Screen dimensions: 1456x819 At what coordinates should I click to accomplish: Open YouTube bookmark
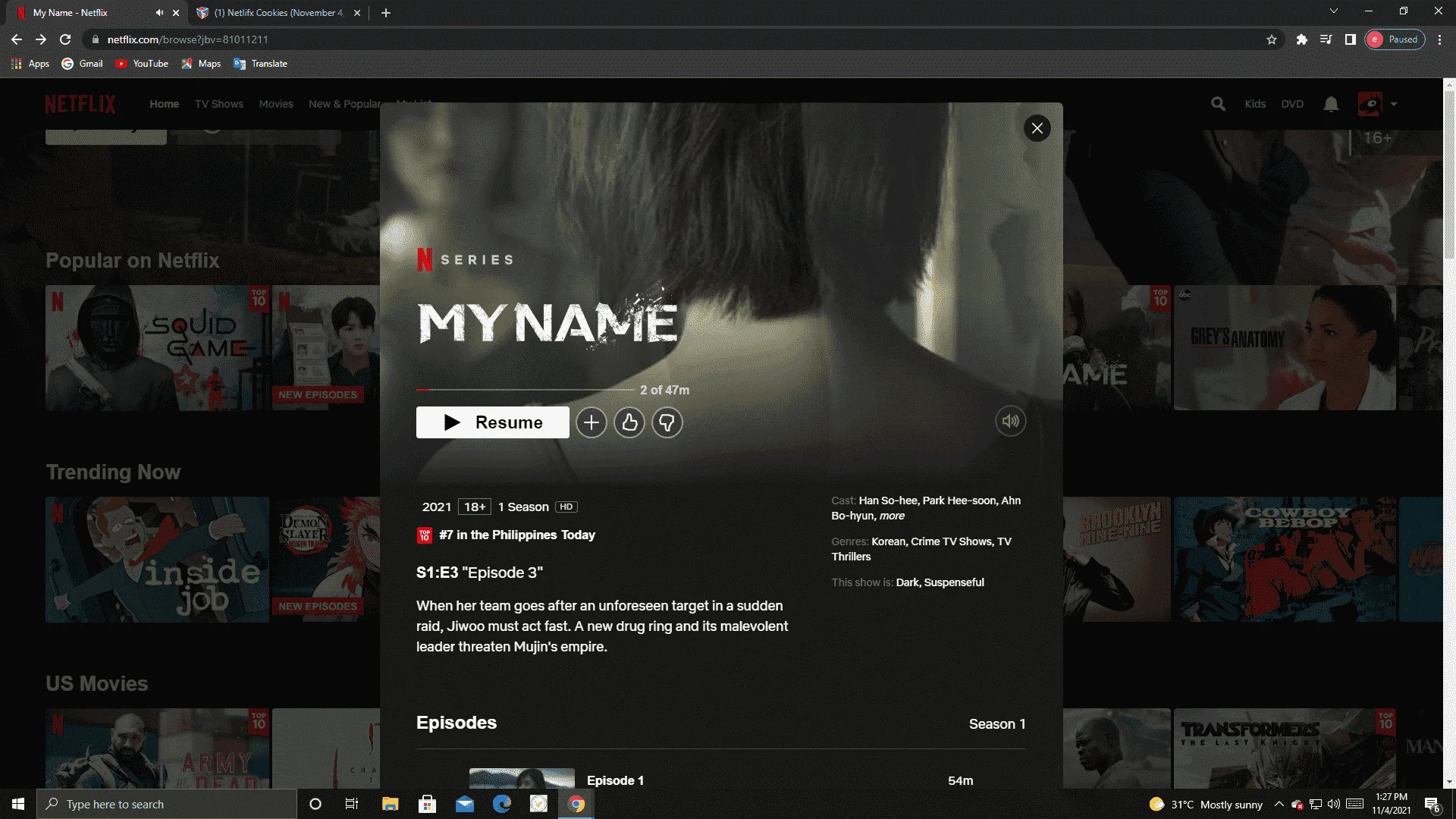142,64
